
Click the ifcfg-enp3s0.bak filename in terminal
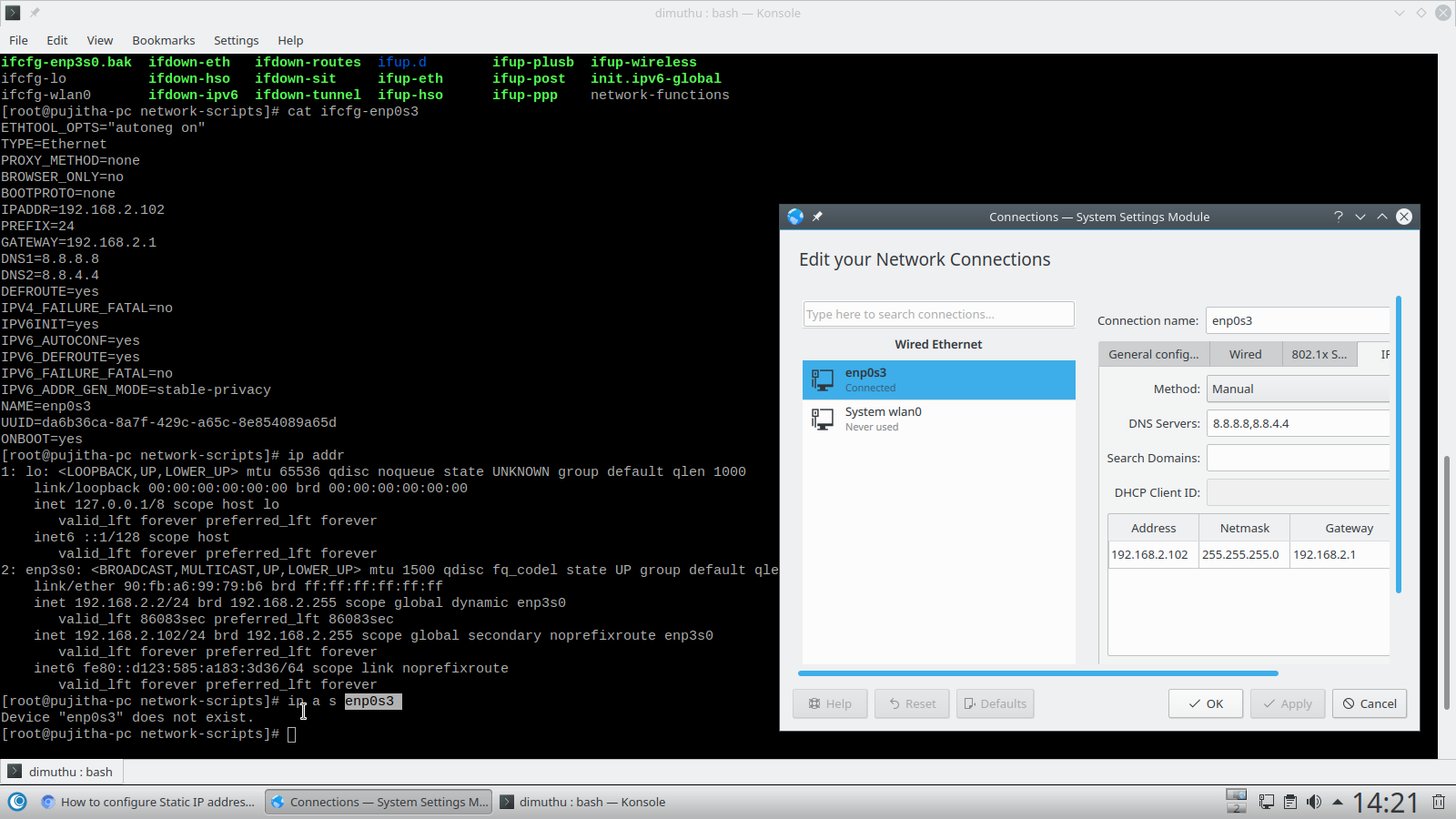(x=66, y=62)
